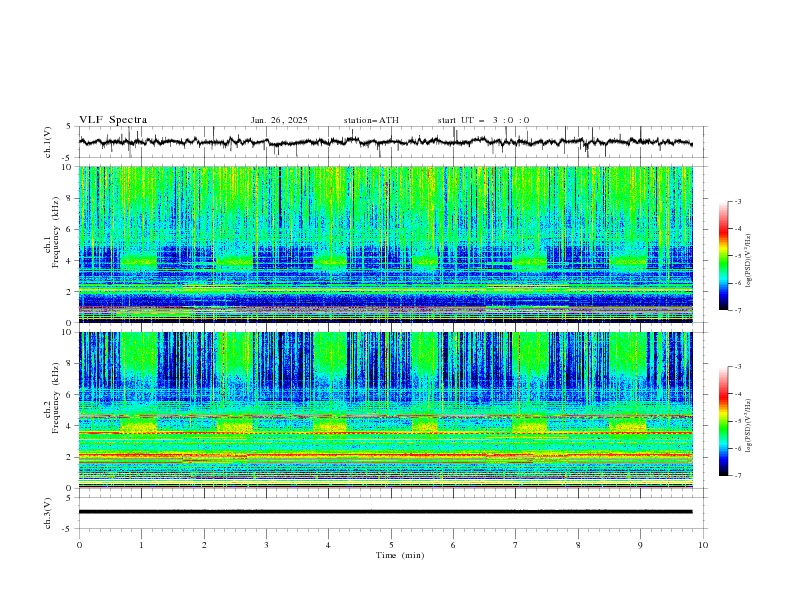The image size is (792, 612).
Task: Click the "ch.3(V)" waveform axis label
Action: coord(48,513)
